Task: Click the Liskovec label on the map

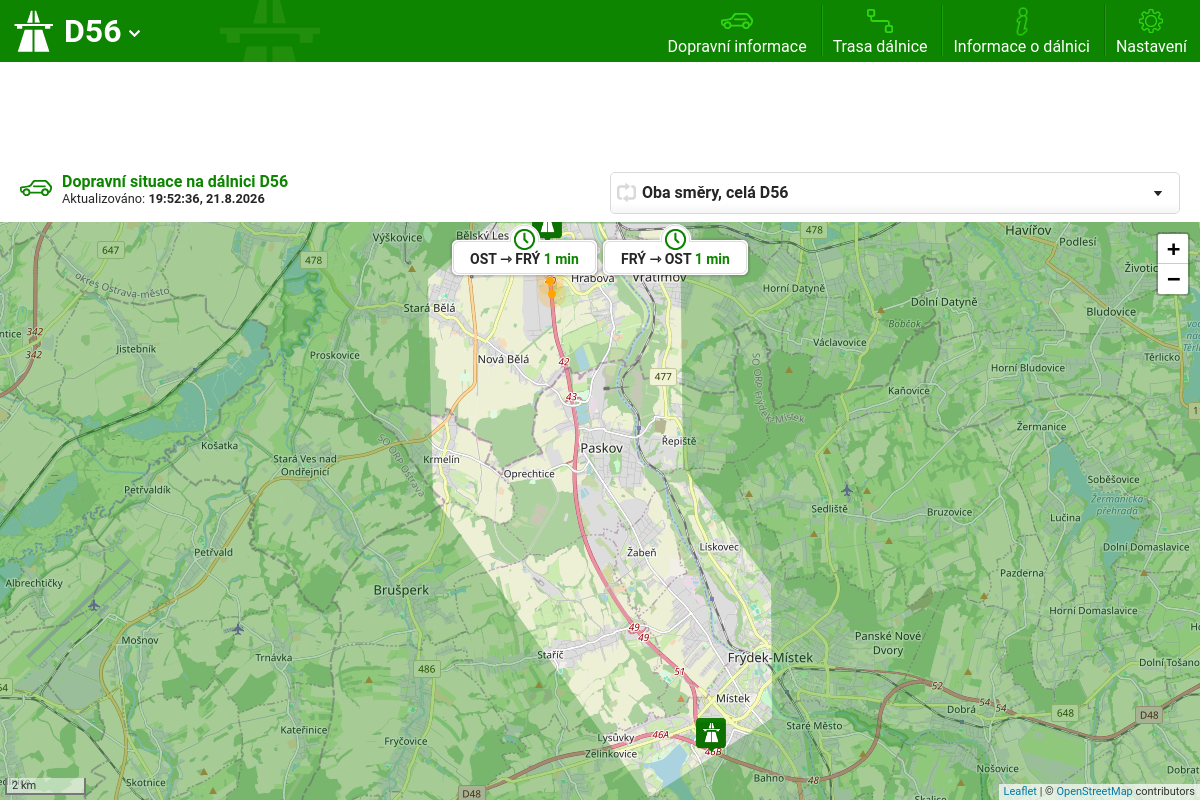Action: (719, 547)
